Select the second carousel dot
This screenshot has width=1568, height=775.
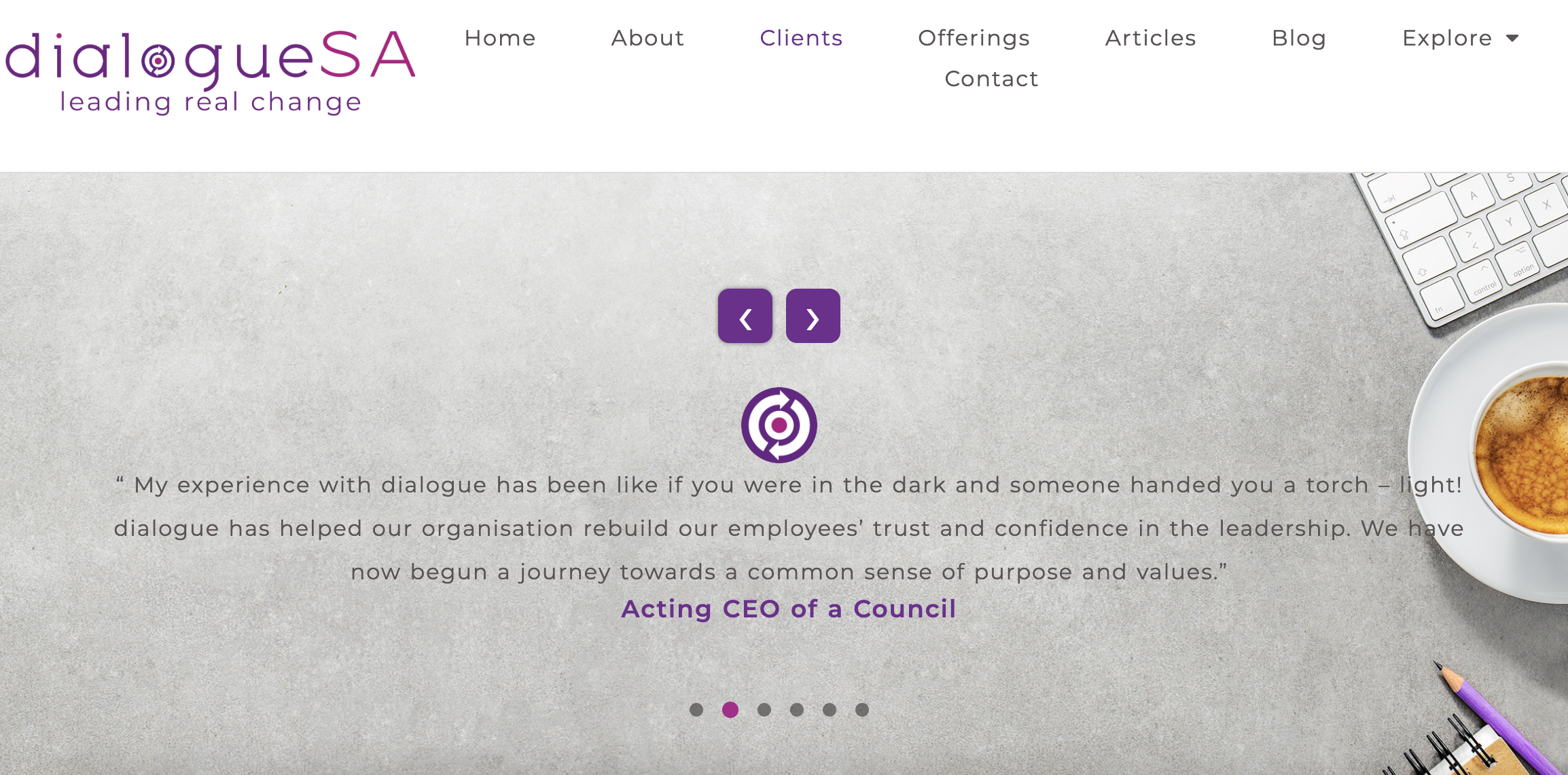pos(730,710)
